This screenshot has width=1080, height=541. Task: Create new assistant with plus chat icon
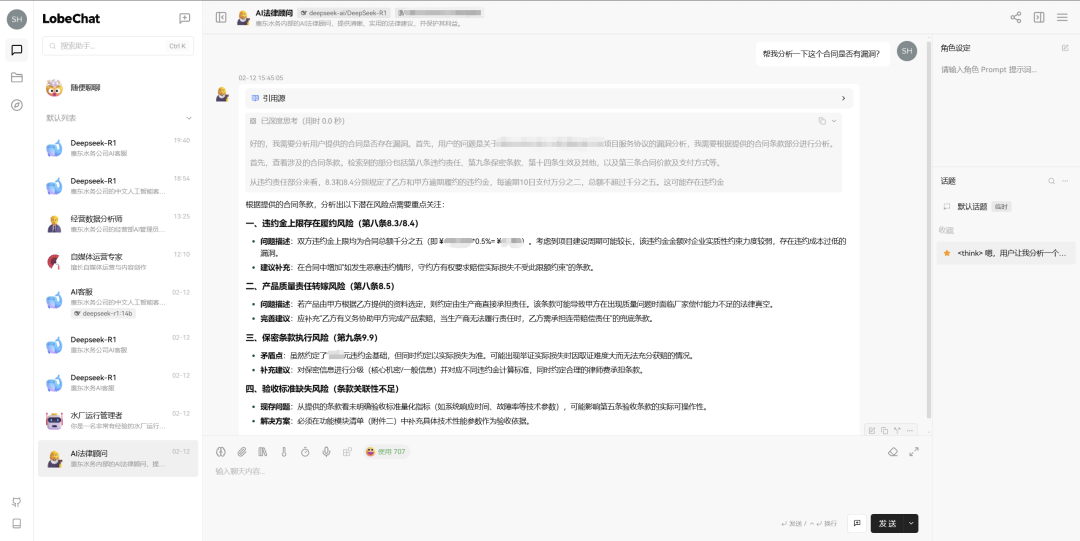pyautogui.click(x=184, y=18)
